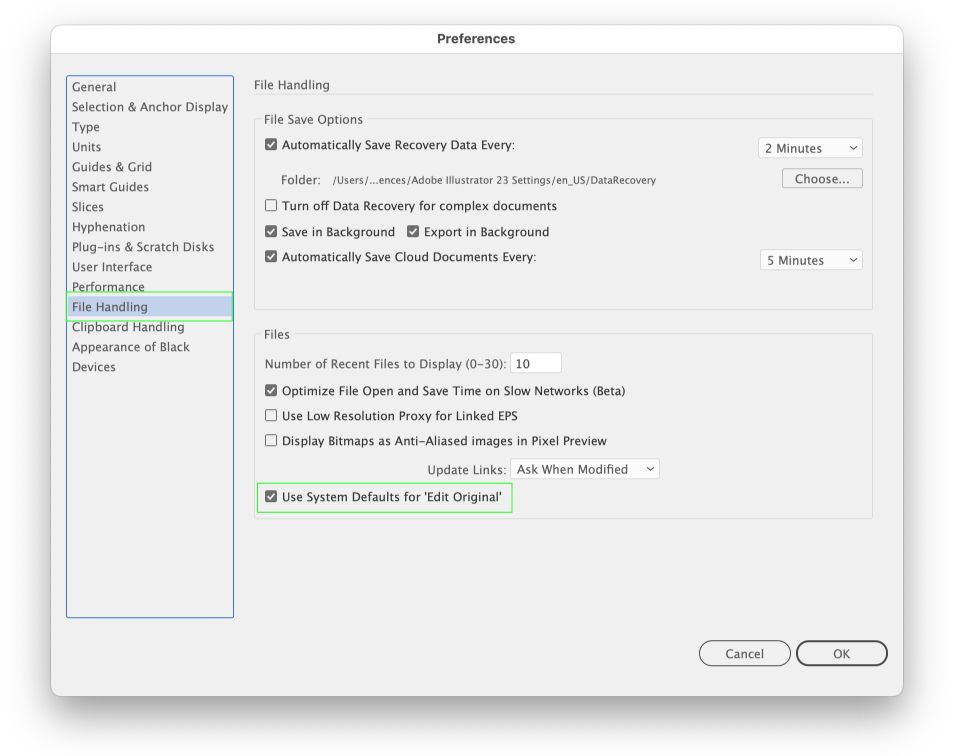Switch to Clipboard Handling preferences
This screenshot has width=958, height=756.
pos(128,327)
